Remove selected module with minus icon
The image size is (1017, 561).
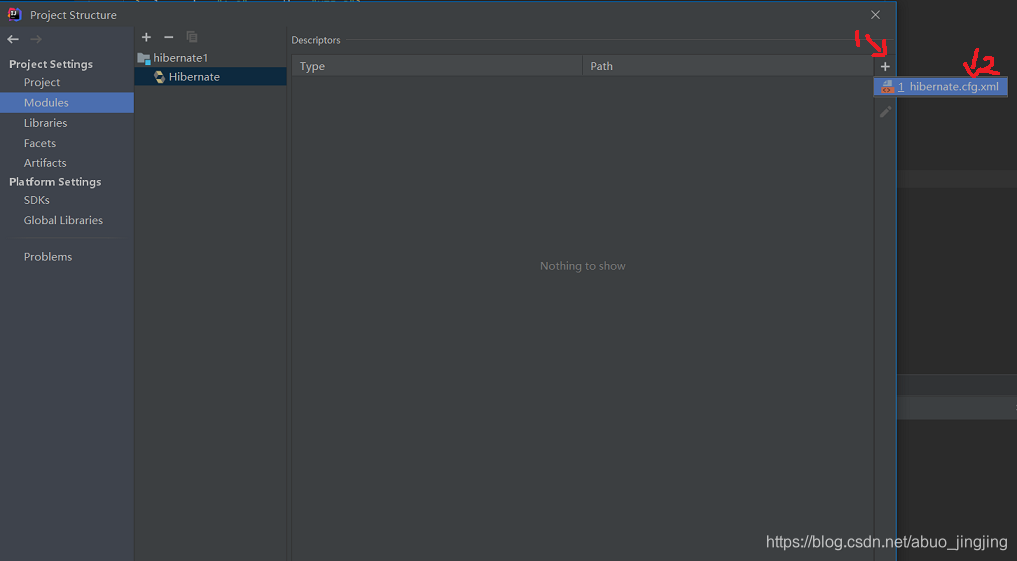(169, 37)
